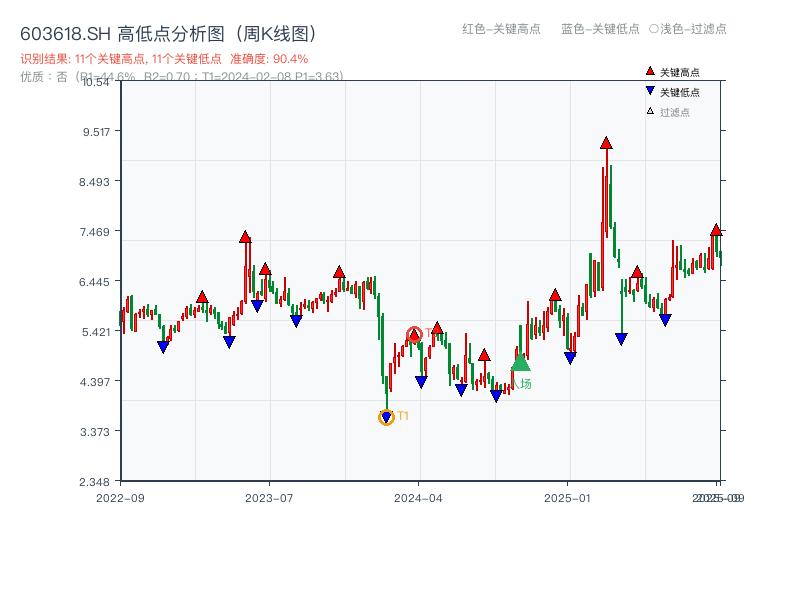Select the red 关键高点 triangle in the legend box
Screen dimensions: 800x600
[x=649, y=71]
